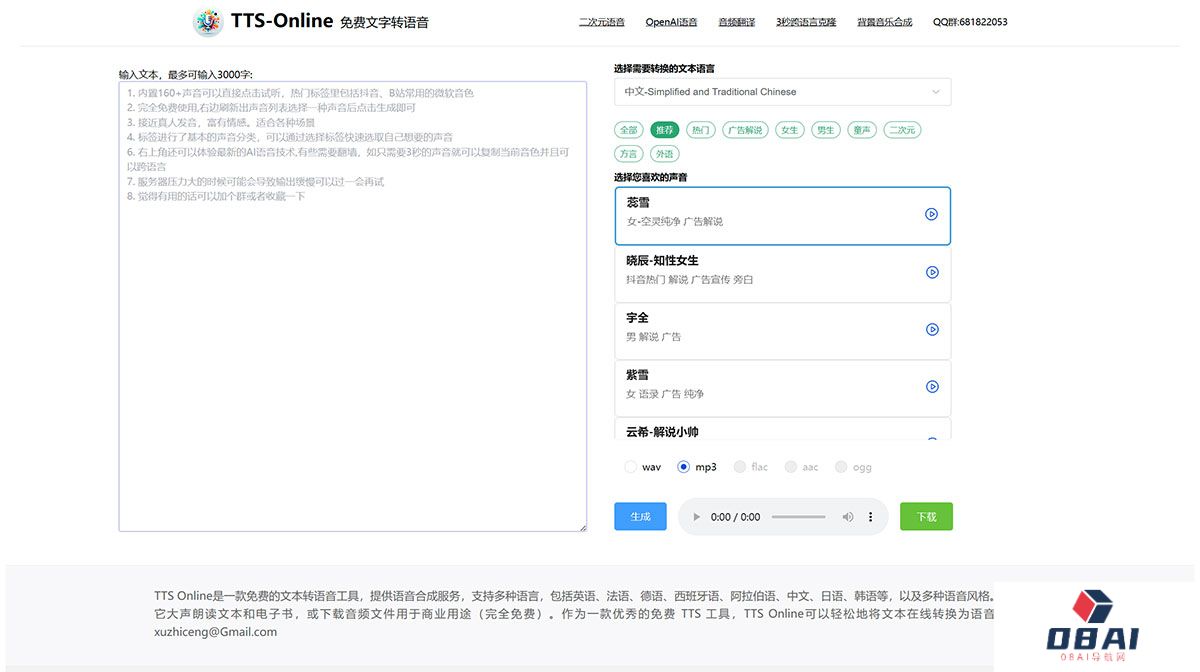Open 二次元语音 nav link

pyautogui.click(x=602, y=22)
